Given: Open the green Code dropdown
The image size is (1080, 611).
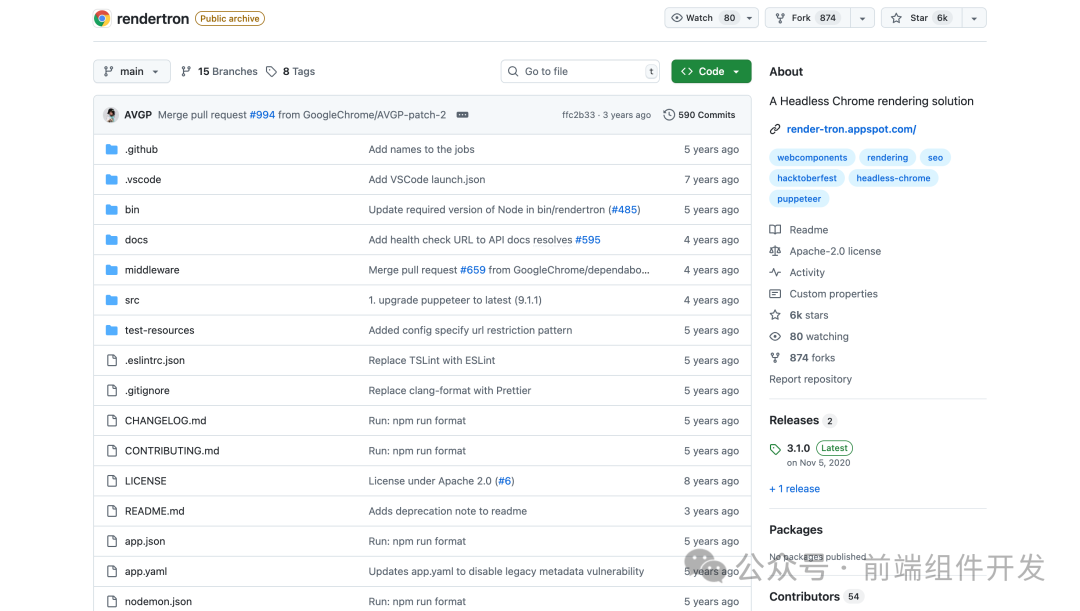Looking at the screenshot, I should [711, 72].
